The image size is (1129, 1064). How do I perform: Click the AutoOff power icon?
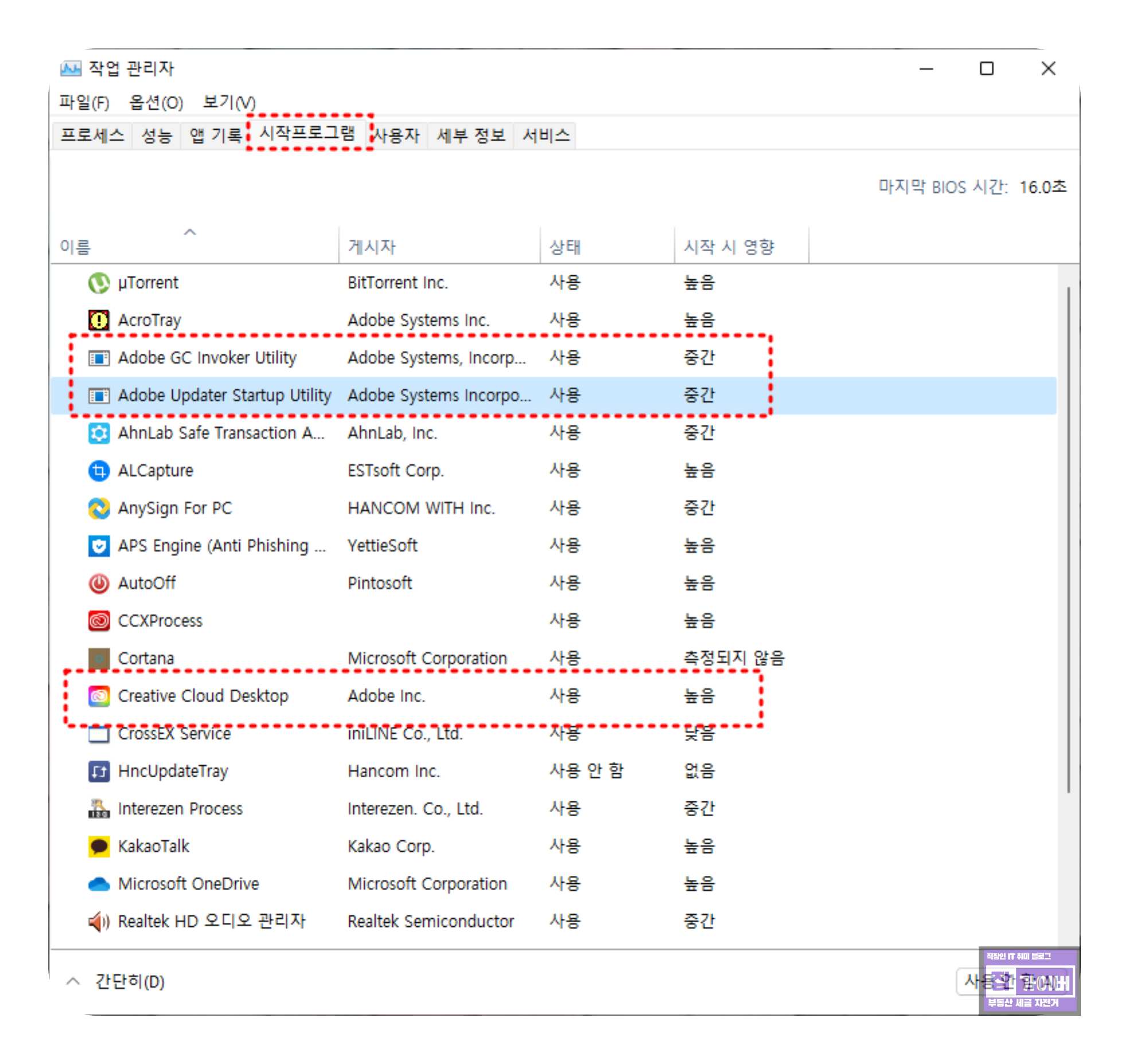pos(99,583)
